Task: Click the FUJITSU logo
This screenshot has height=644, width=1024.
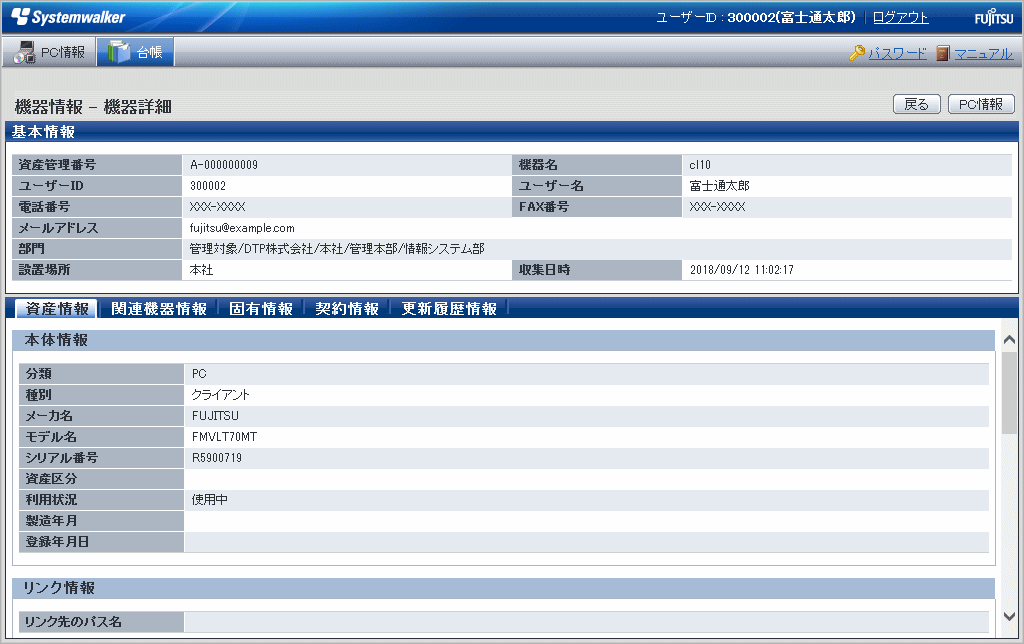Action: click(994, 17)
